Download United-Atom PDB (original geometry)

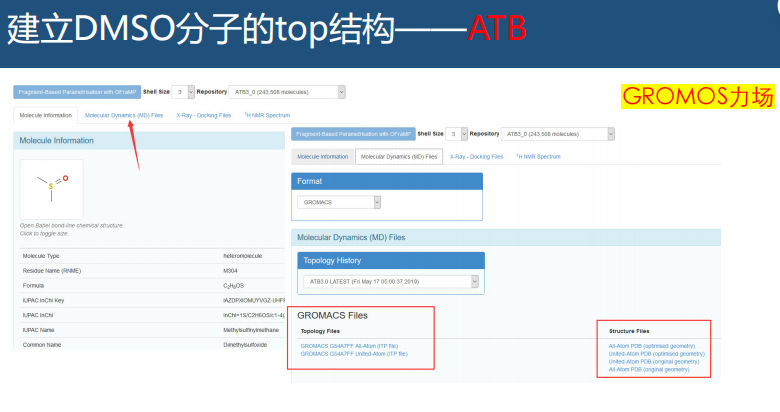pos(654,362)
